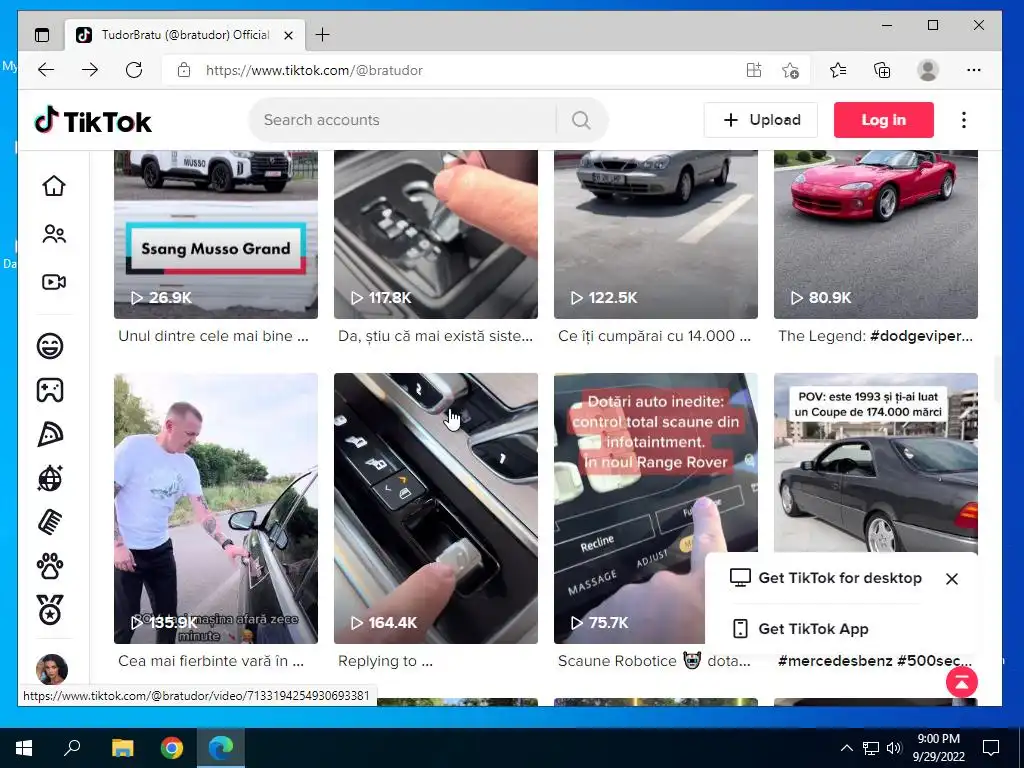Click Get TikTok App
This screenshot has height=768, width=1024.
pos(801,629)
